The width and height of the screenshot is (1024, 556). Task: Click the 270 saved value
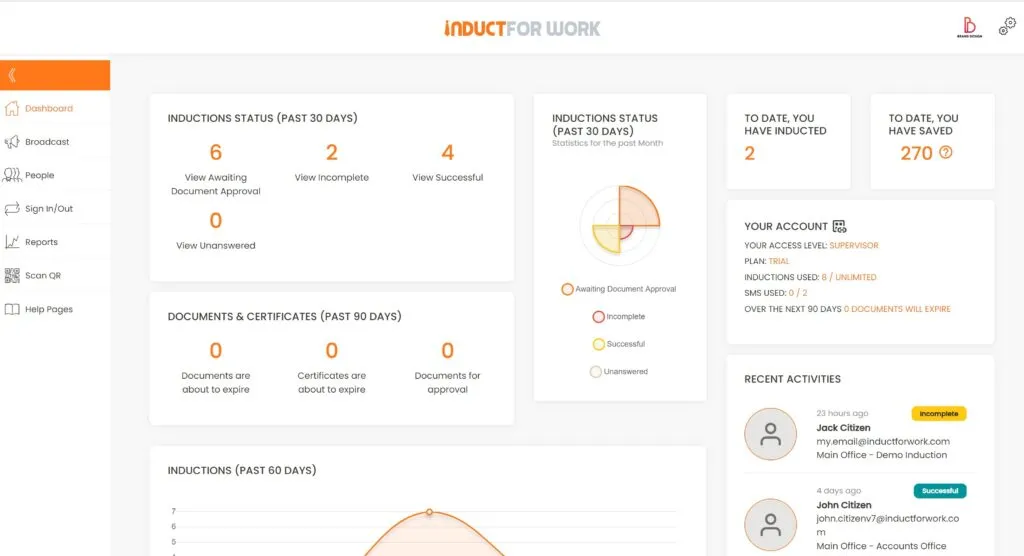(x=916, y=154)
